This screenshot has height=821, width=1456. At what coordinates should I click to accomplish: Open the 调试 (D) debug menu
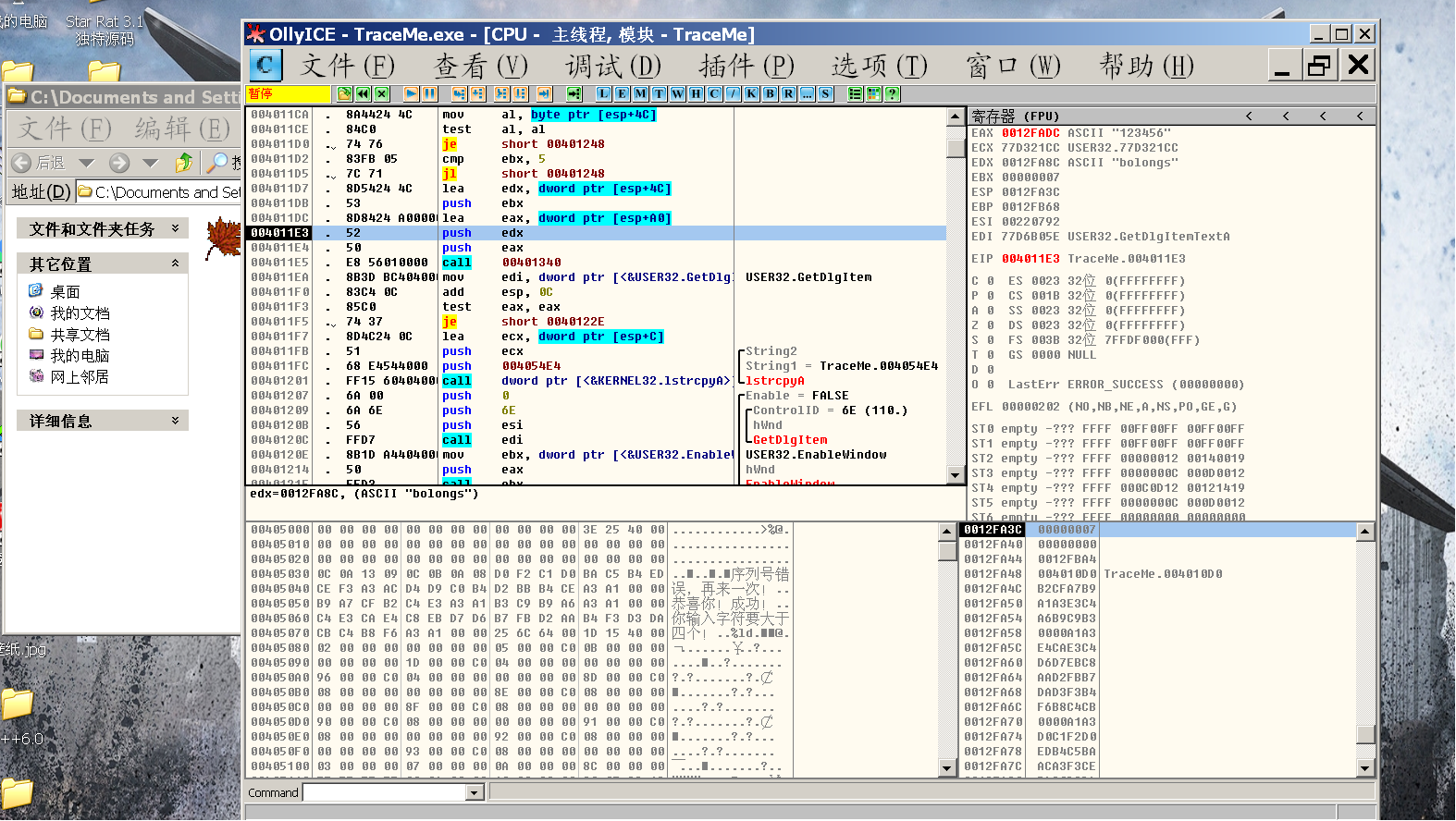pyautogui.click(x=613, y=66)
